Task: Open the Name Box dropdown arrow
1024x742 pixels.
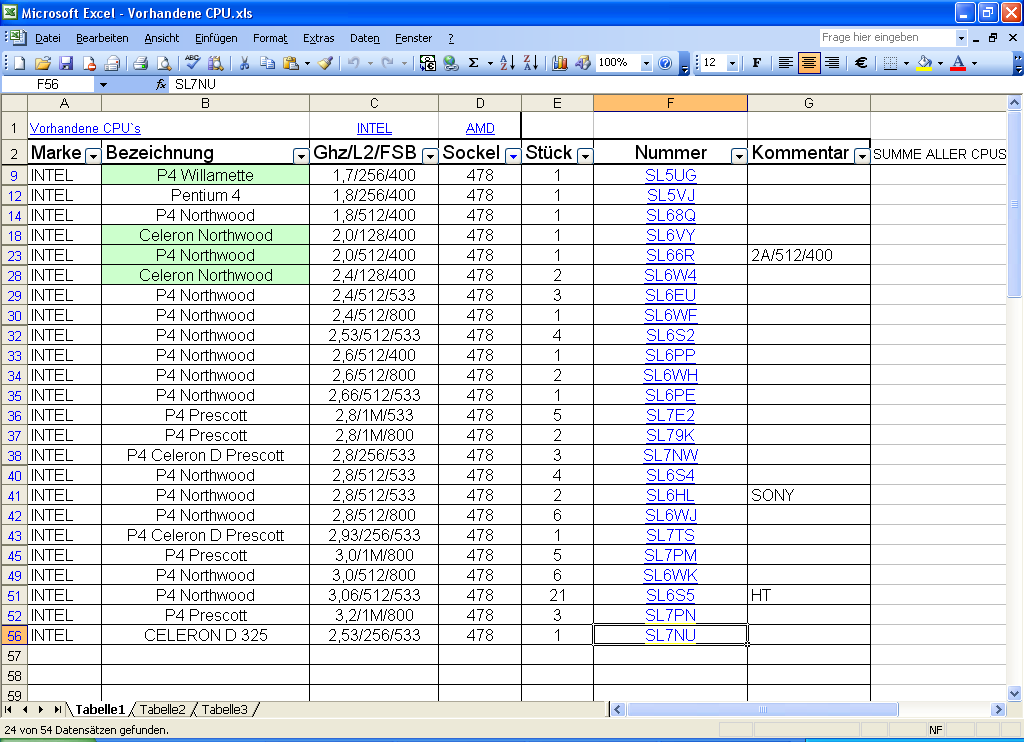Action: 103,84
